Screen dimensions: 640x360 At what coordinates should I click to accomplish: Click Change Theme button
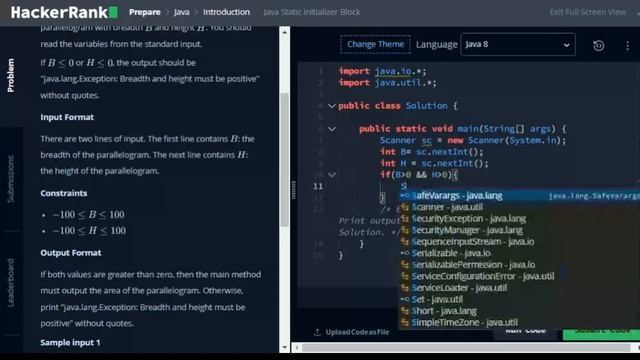(x=376, y=44)
